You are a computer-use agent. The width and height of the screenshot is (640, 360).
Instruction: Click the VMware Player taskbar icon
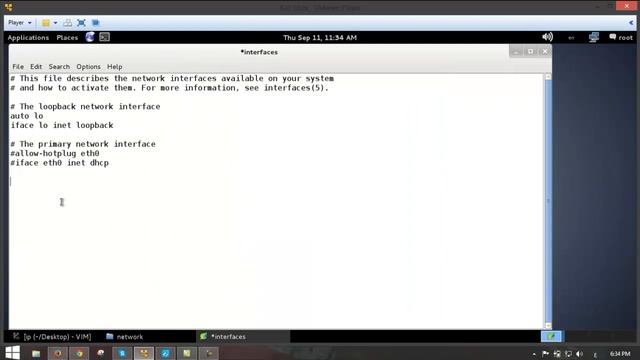tap(144, 353)
